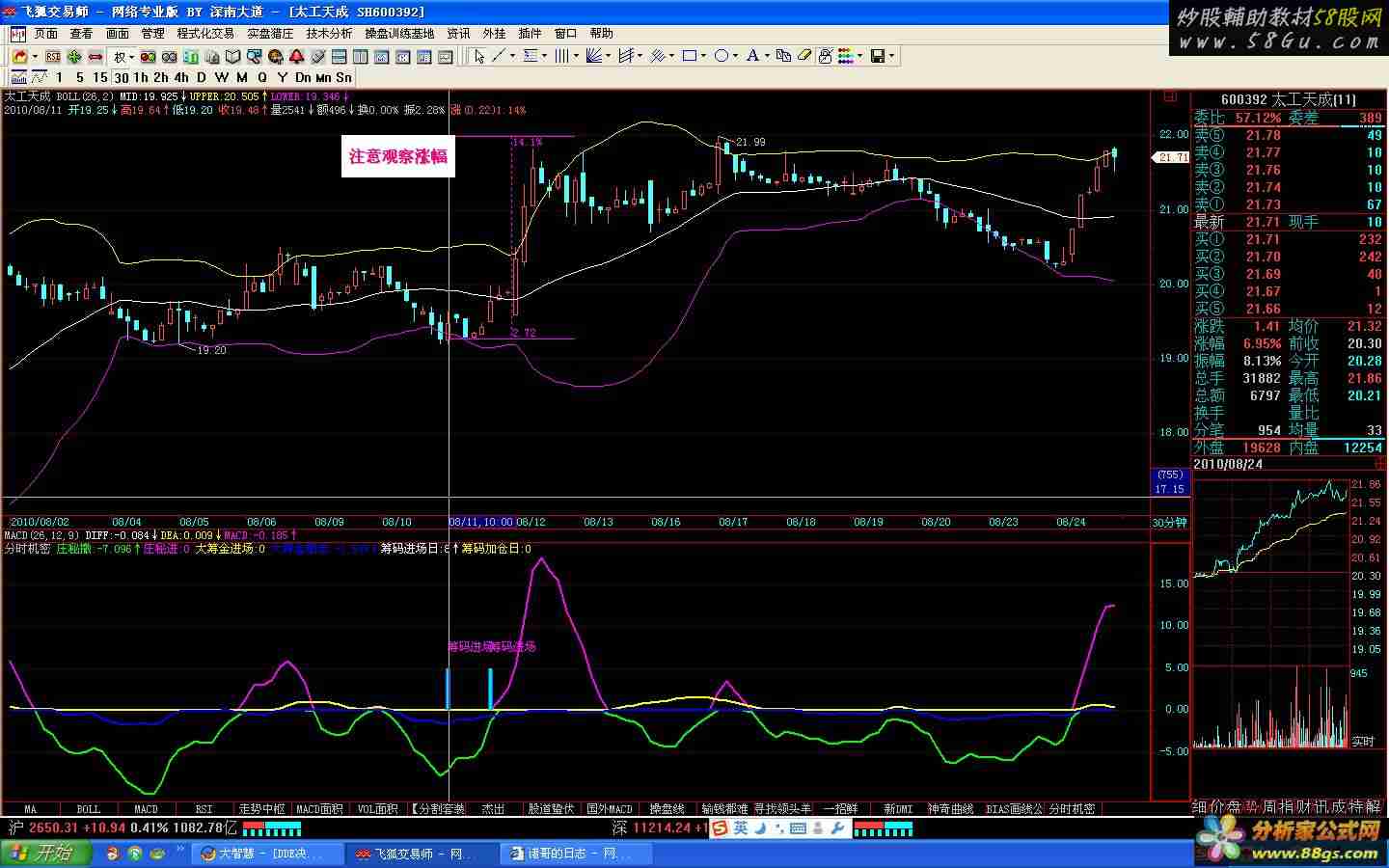Open the 程式化交易 menu

click(x=205, y=33)
